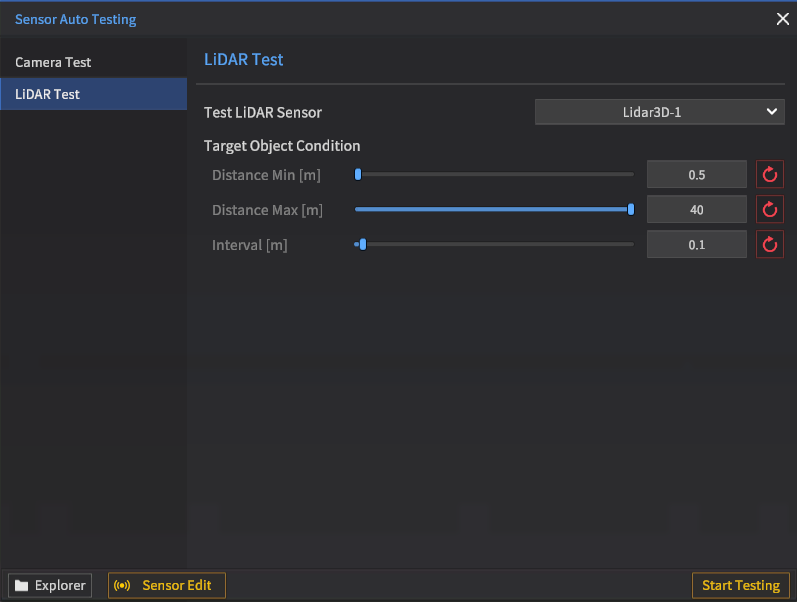Select the Interval field showing 0.1
The width and height of the screenshot is (797, 602).
696,244
